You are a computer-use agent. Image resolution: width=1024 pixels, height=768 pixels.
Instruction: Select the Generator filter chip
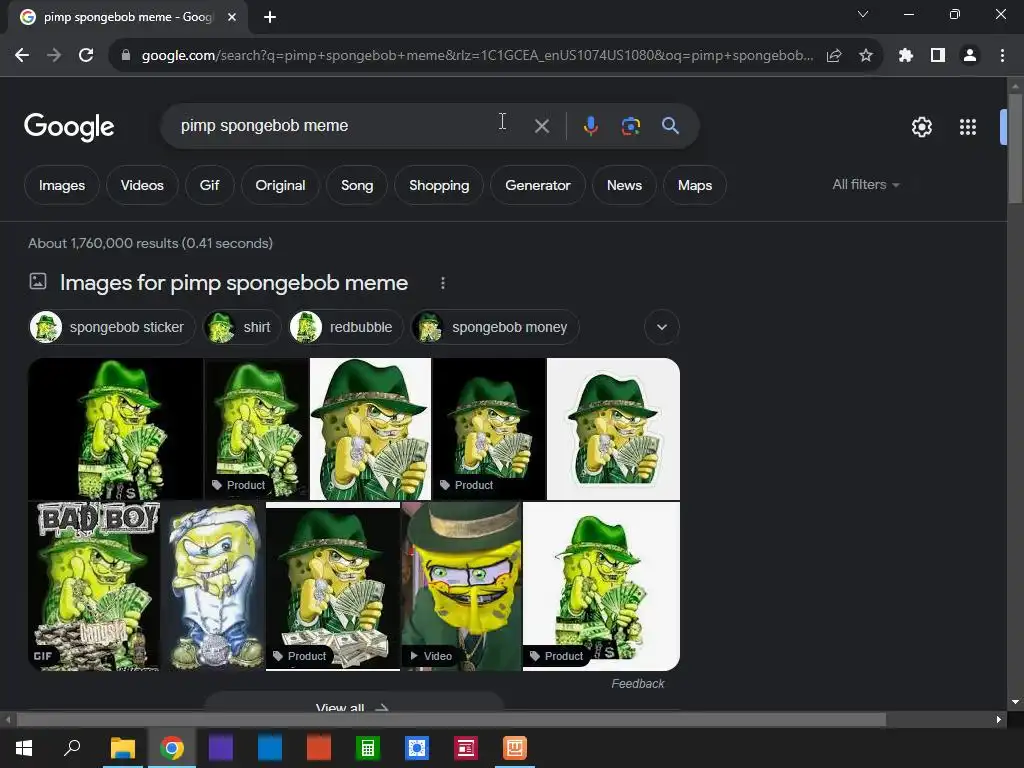pos(537,185)
